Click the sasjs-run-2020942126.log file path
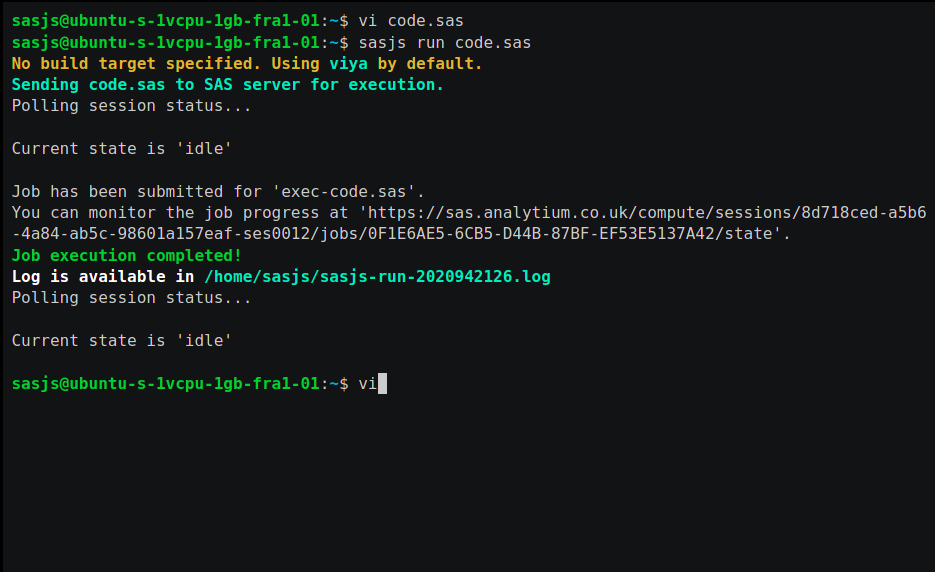The image size is (935, 572). coord(377,276)
